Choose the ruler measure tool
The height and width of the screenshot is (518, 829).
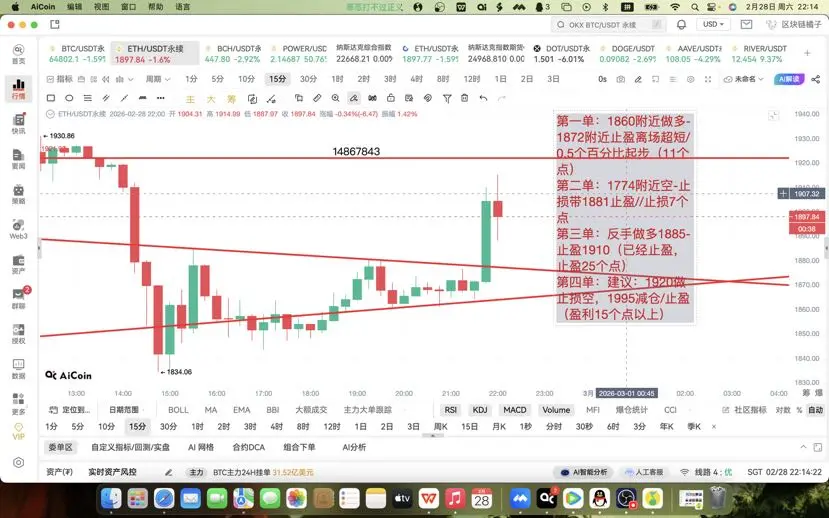coord(317,98)
